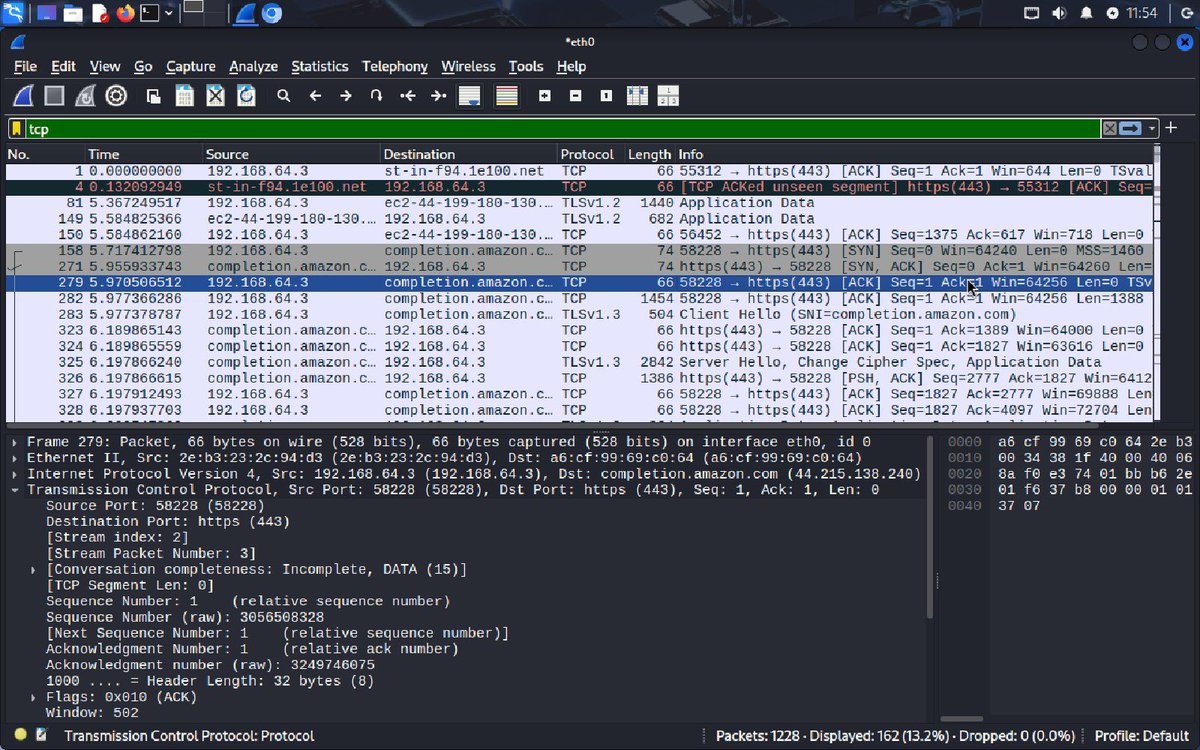The height and width of the screenshot is (750, 1200).
Task: Expand the Ethernet II tree node
Action: 15,458
